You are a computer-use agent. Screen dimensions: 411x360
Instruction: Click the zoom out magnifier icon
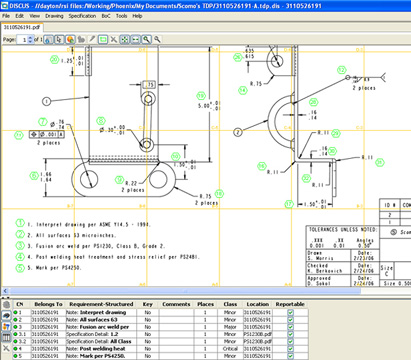point(157,39)
